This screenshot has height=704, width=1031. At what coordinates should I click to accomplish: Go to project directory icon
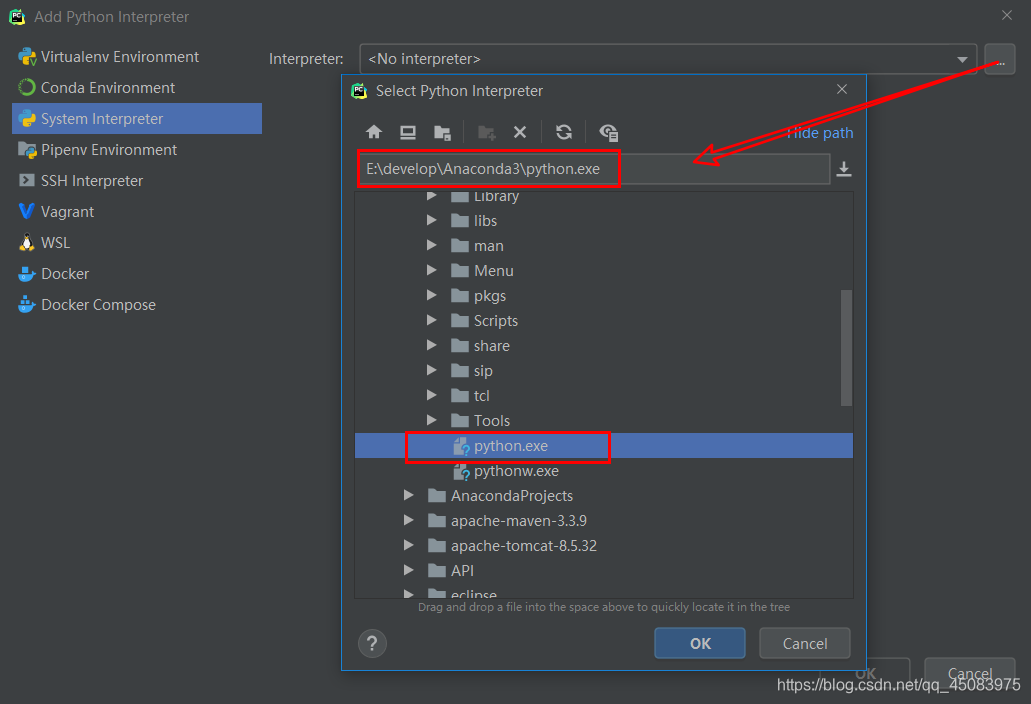coord(443,132)
